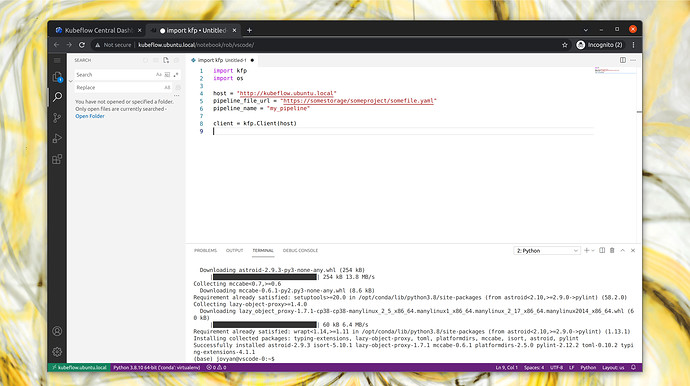Change the Python language mode in status bar
Viewport: 690px width, 386px height.
588,368
